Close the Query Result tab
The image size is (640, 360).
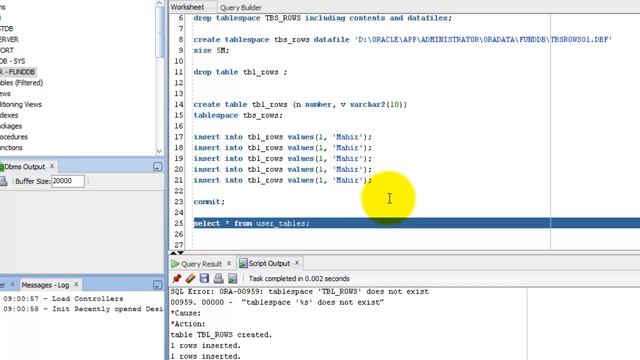(229, 263)
